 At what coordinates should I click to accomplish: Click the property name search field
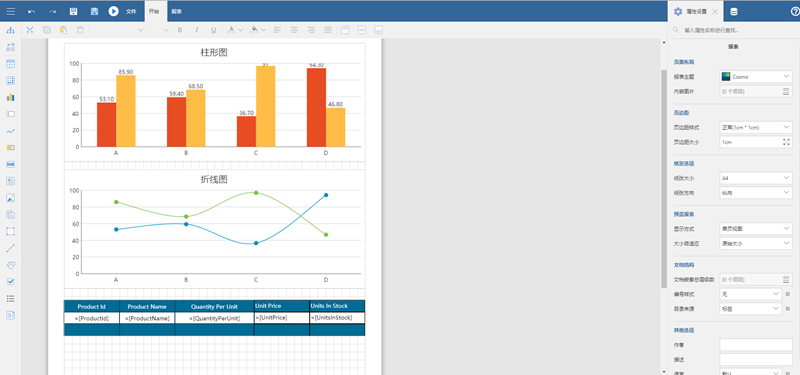coord(734,30)
